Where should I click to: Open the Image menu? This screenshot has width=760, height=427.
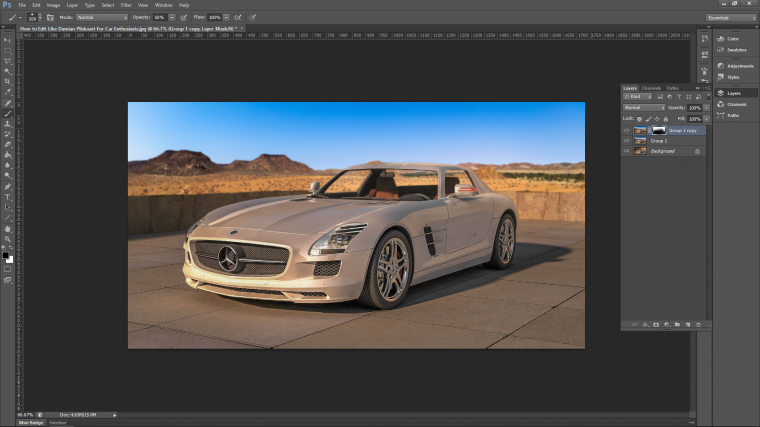[53, 5]
